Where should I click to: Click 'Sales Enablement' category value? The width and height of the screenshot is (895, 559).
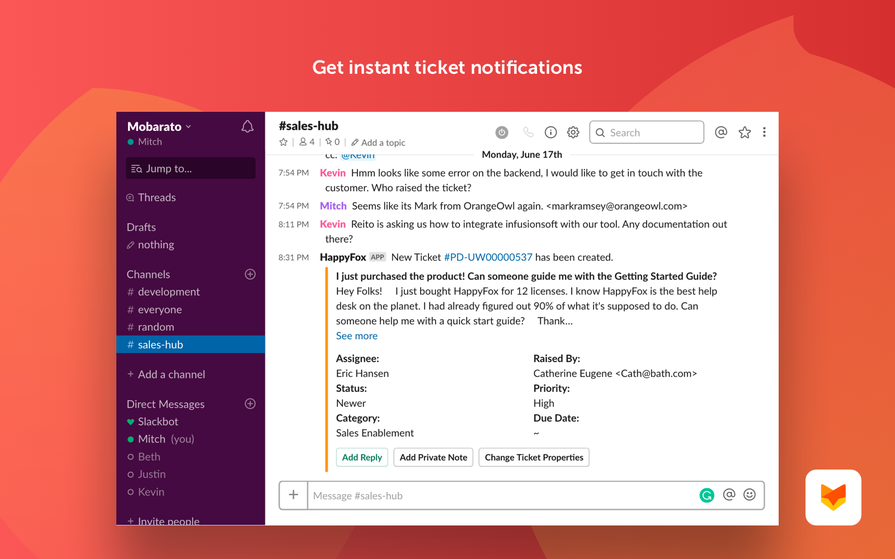tap(375, 433)
